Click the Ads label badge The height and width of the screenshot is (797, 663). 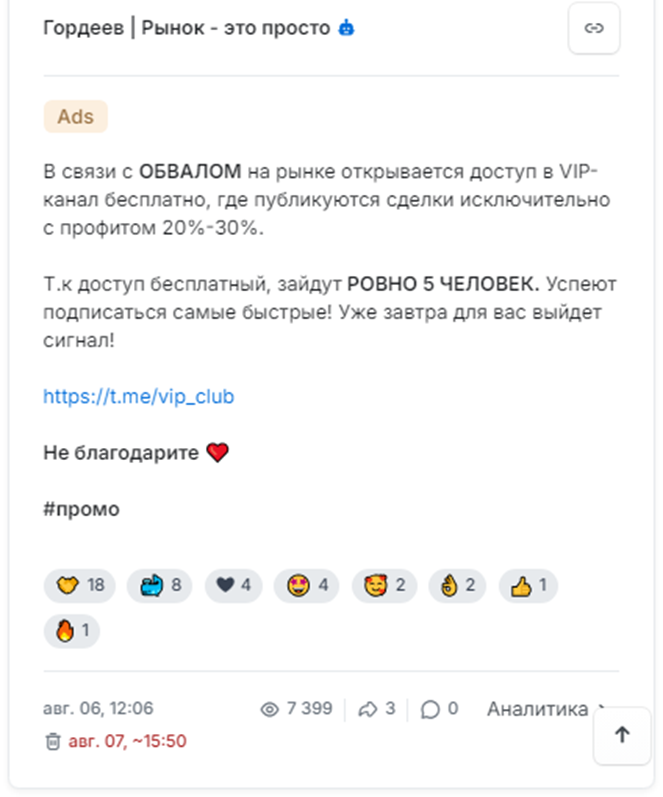(x=76, y=116)
